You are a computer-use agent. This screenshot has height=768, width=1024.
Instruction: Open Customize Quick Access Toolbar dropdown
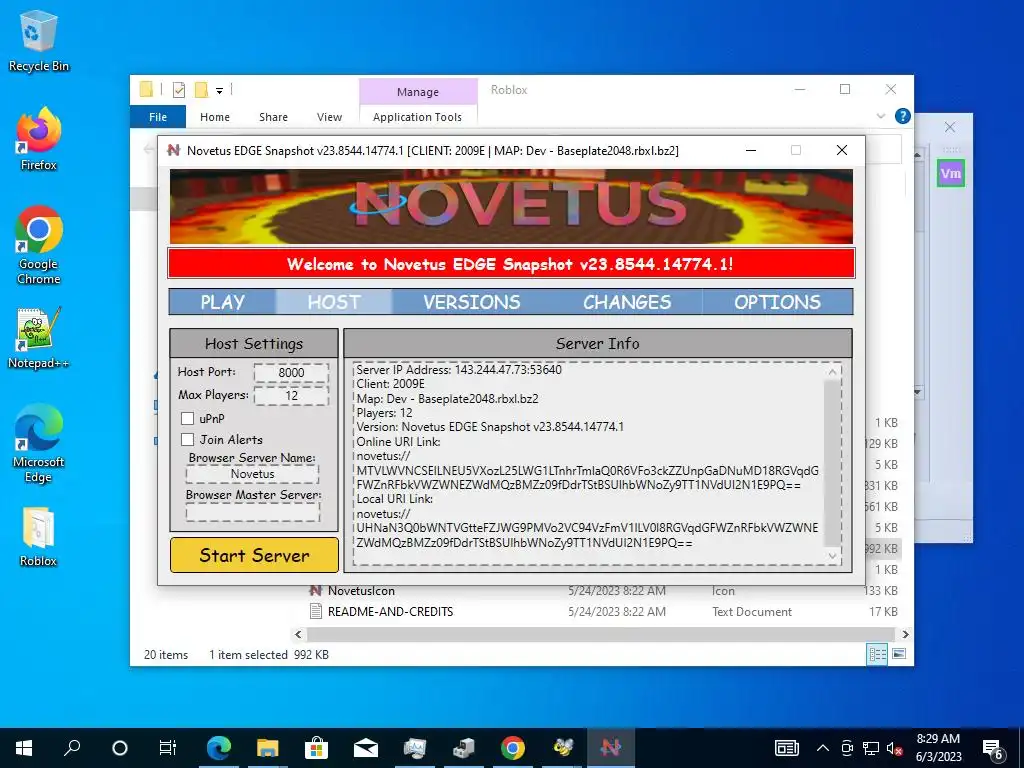coord(219,91)
